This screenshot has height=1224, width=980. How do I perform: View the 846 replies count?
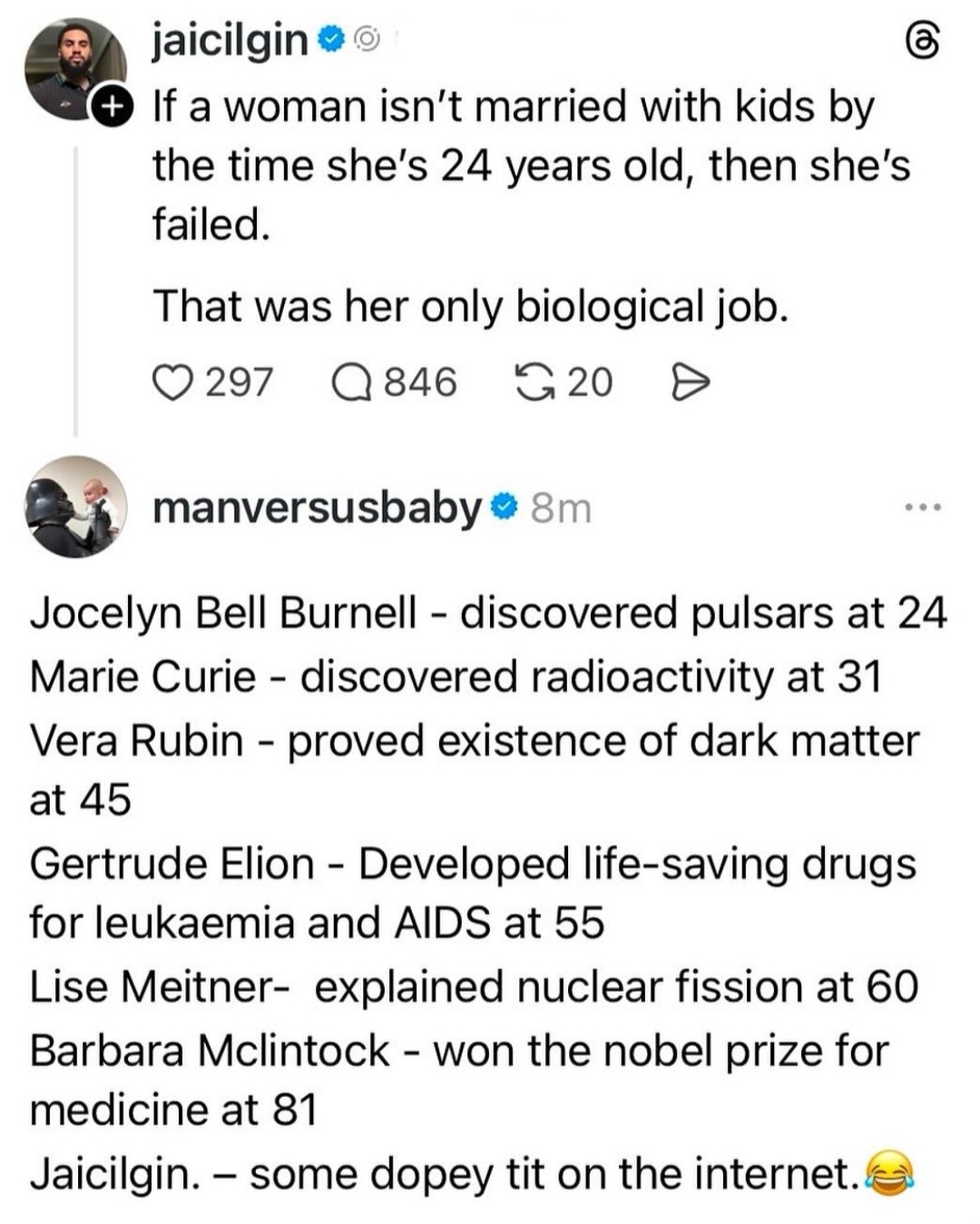coord(419,382)
